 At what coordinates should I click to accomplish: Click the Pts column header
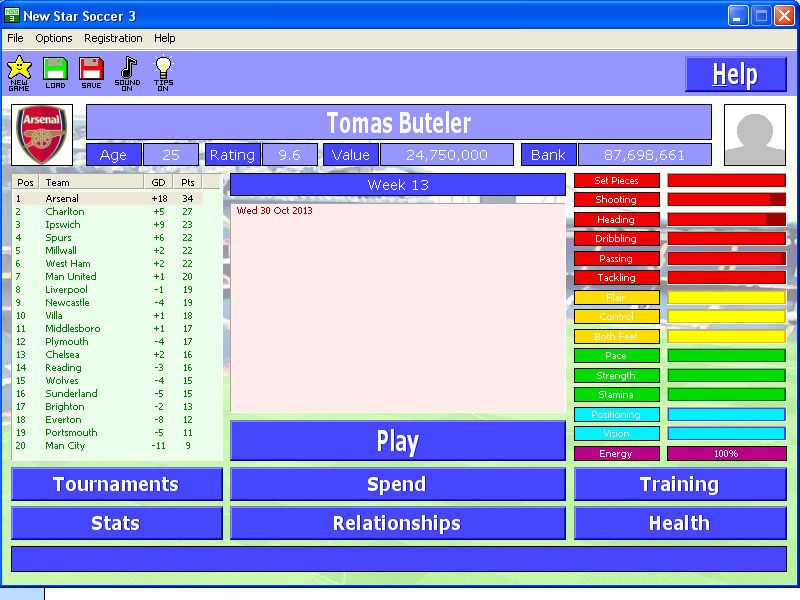pyautogui.click(x=187, y=183)
